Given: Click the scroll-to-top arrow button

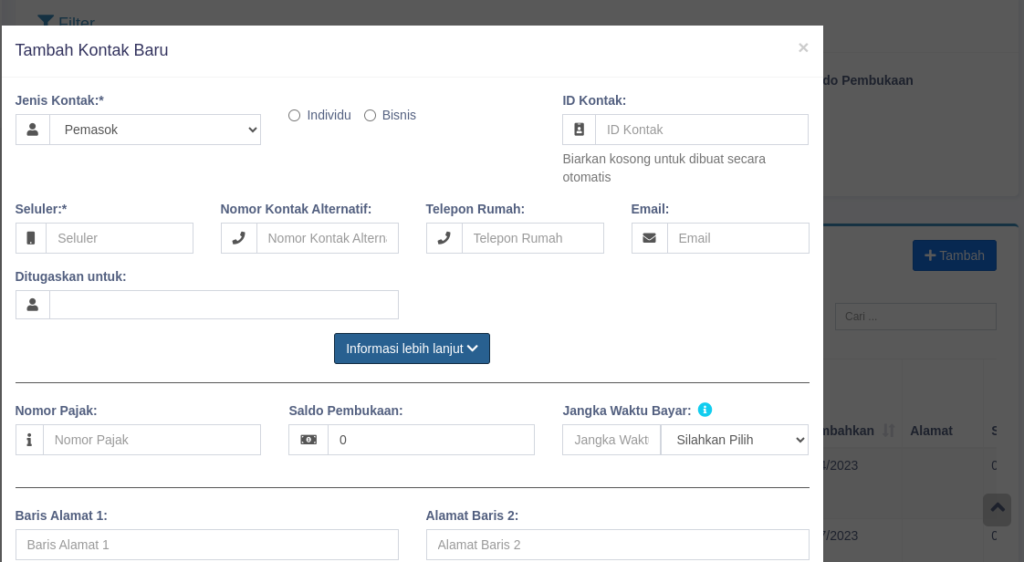Looking at the screenshot, I should coord(997,509).
